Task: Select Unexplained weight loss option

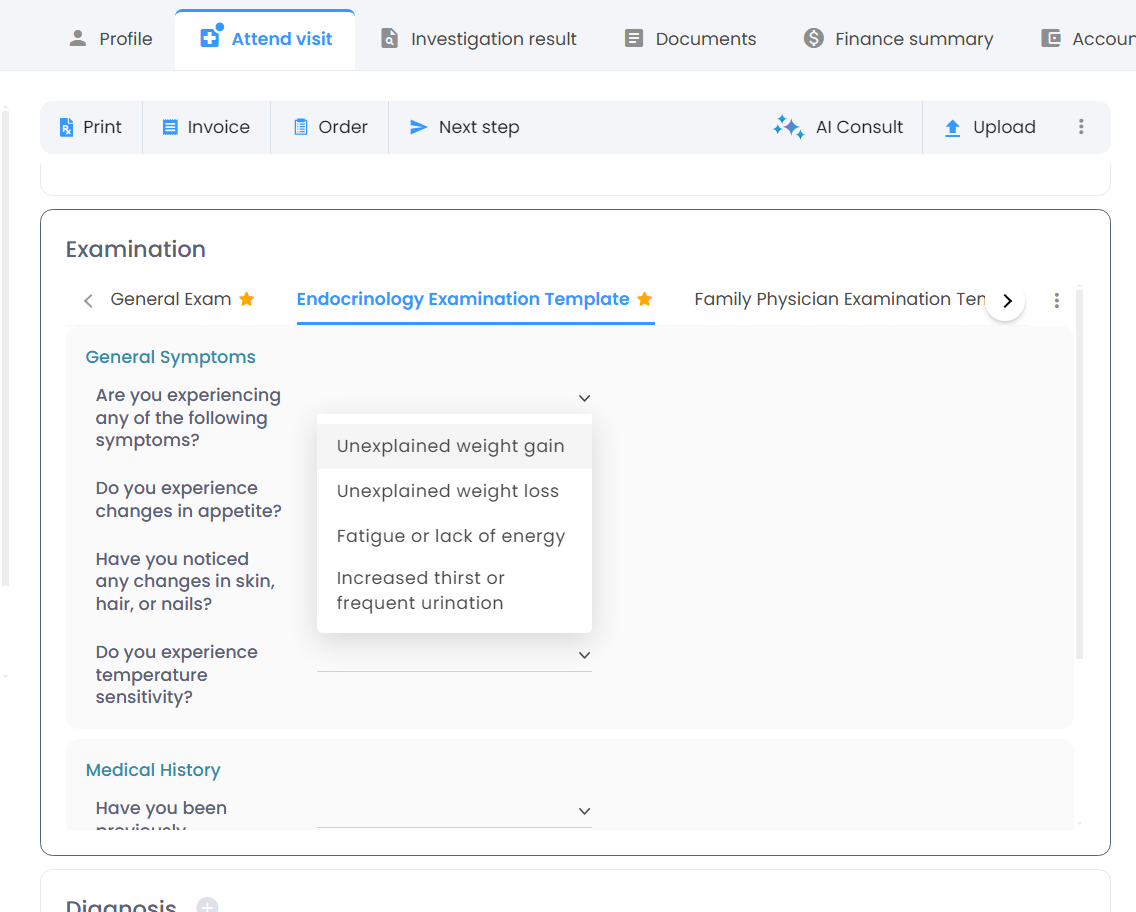Action: click(448, 491)
